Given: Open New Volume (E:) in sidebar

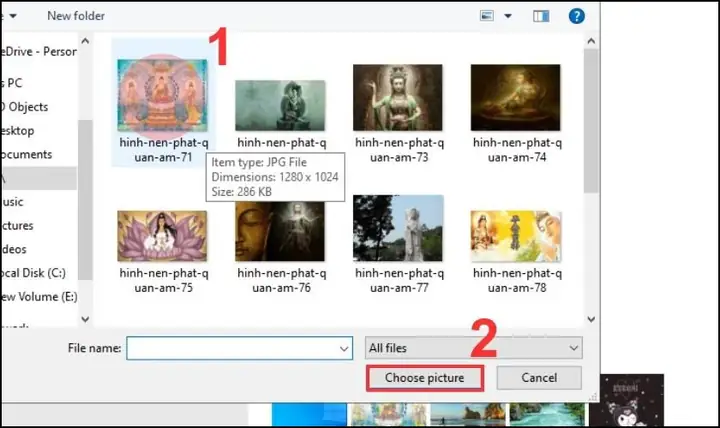Looking at the screenshot, I should click(39, 297).
